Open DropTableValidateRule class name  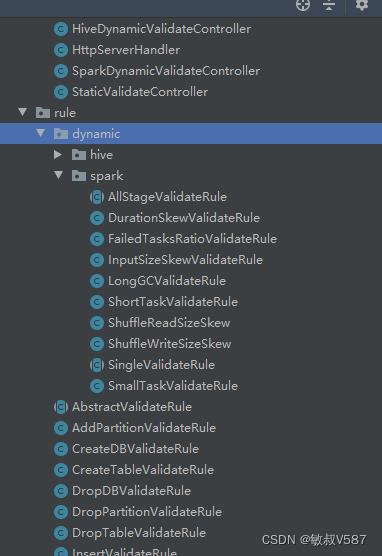point(139,533)
